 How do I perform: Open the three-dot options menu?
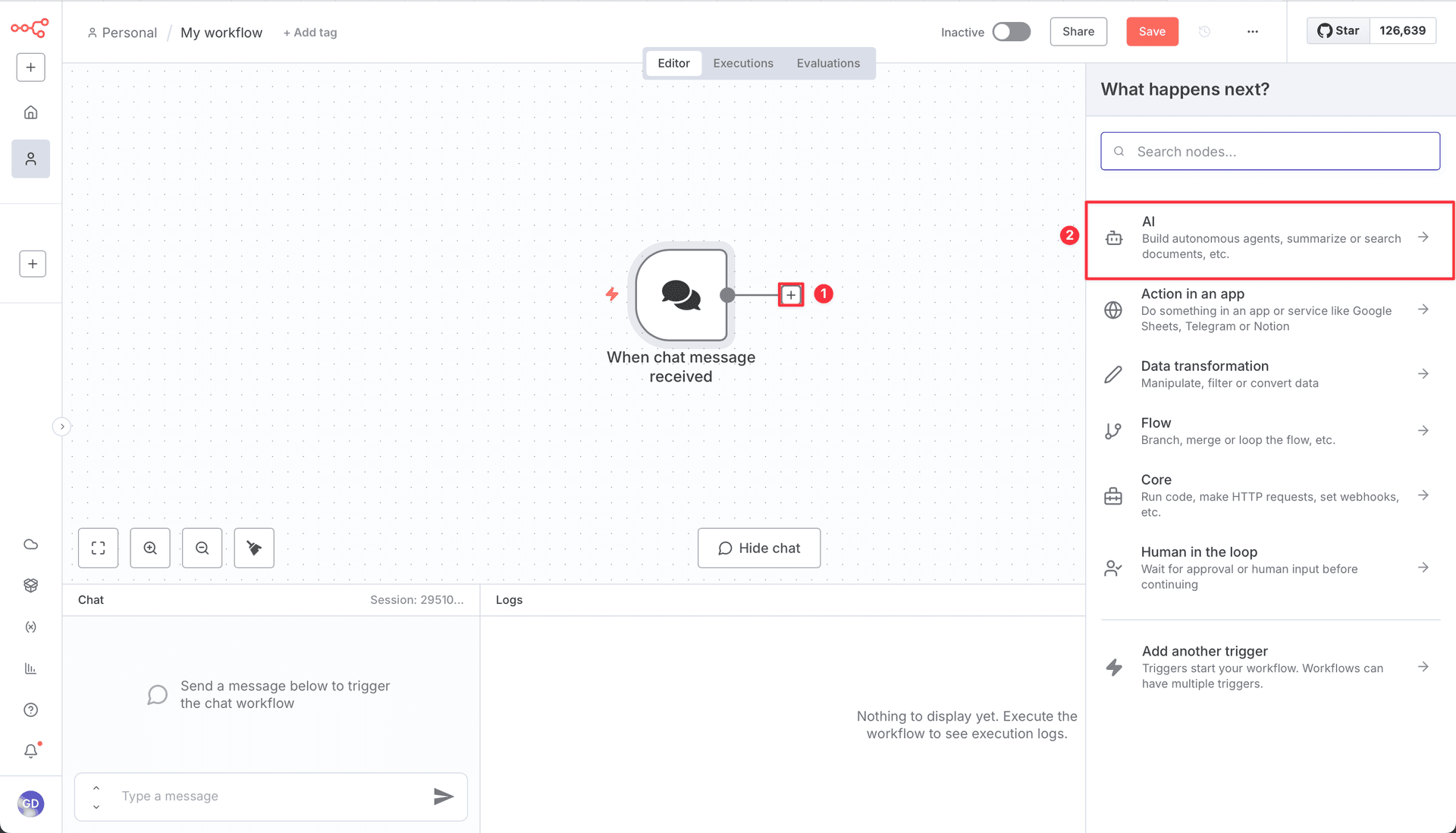[x=1253, y=32]
